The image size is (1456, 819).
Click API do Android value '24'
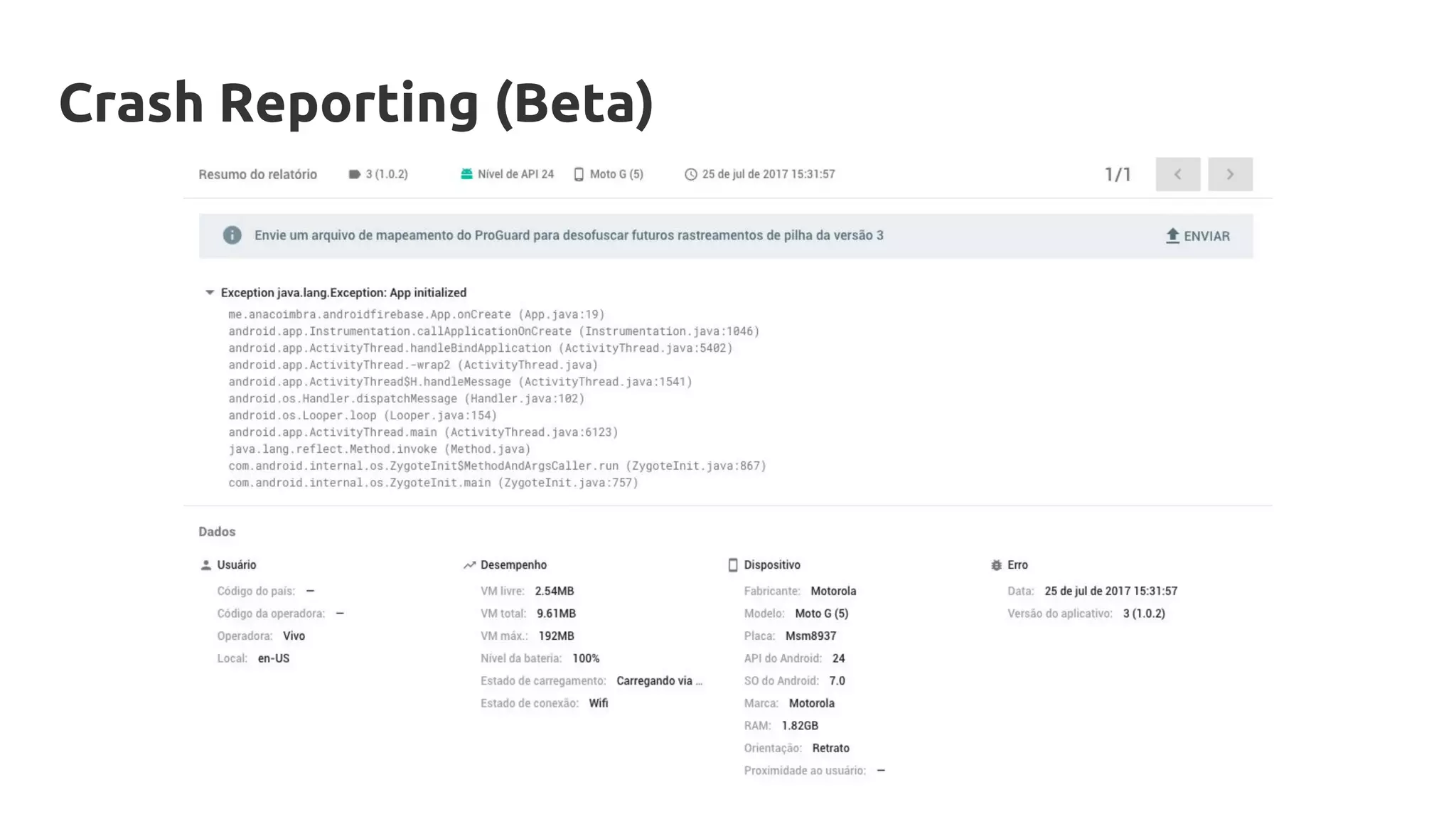839,658
